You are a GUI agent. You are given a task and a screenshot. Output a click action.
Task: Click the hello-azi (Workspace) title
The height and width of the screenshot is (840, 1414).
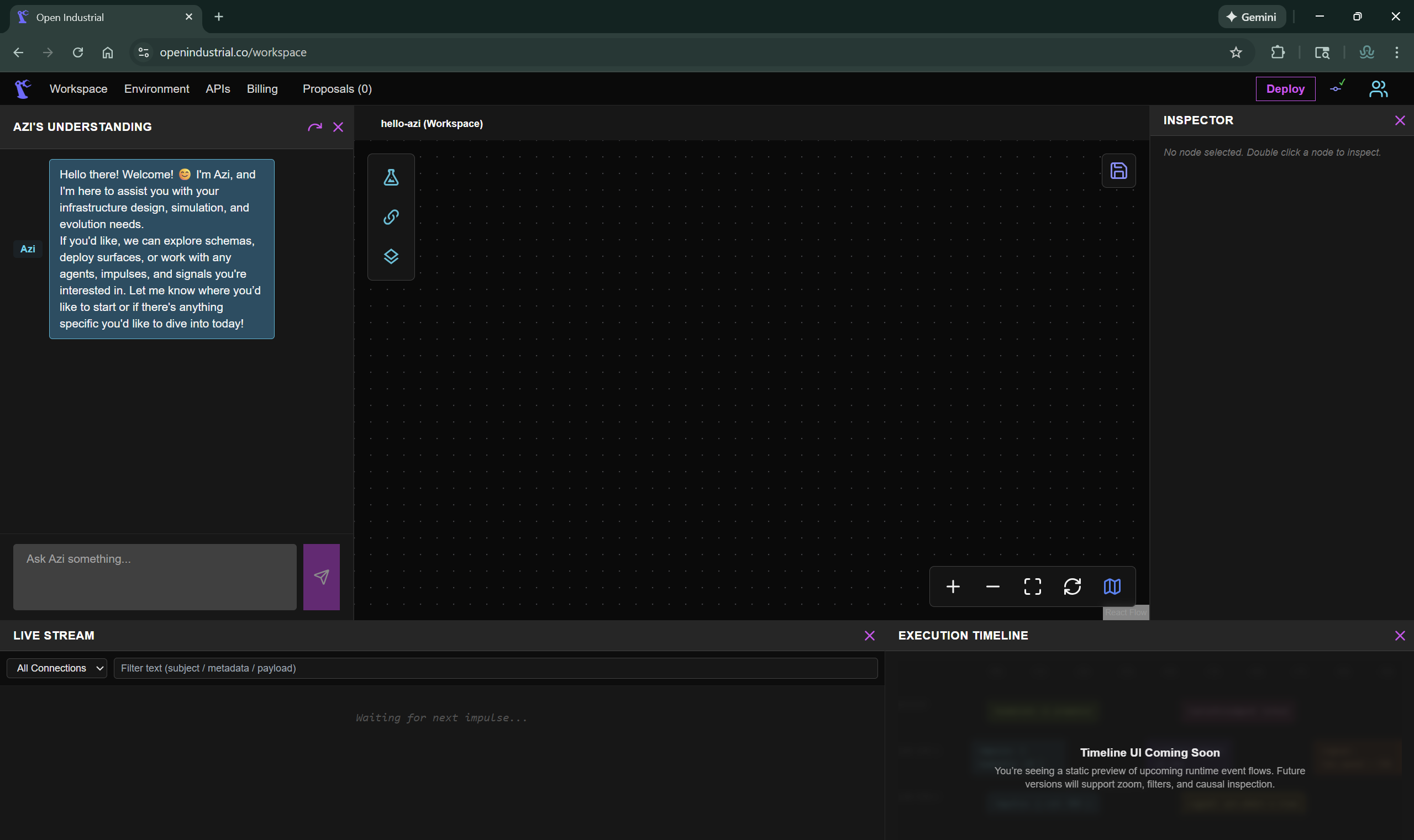432,123
